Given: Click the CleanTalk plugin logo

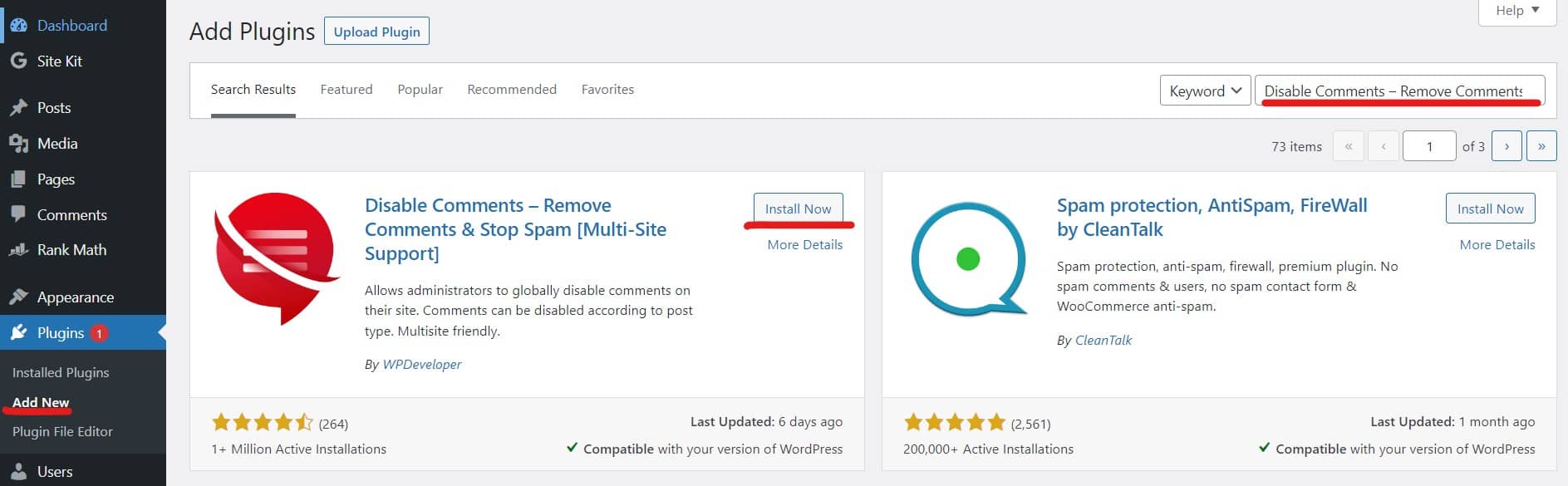Looking at the screenshot, I should tap(969, 259).
